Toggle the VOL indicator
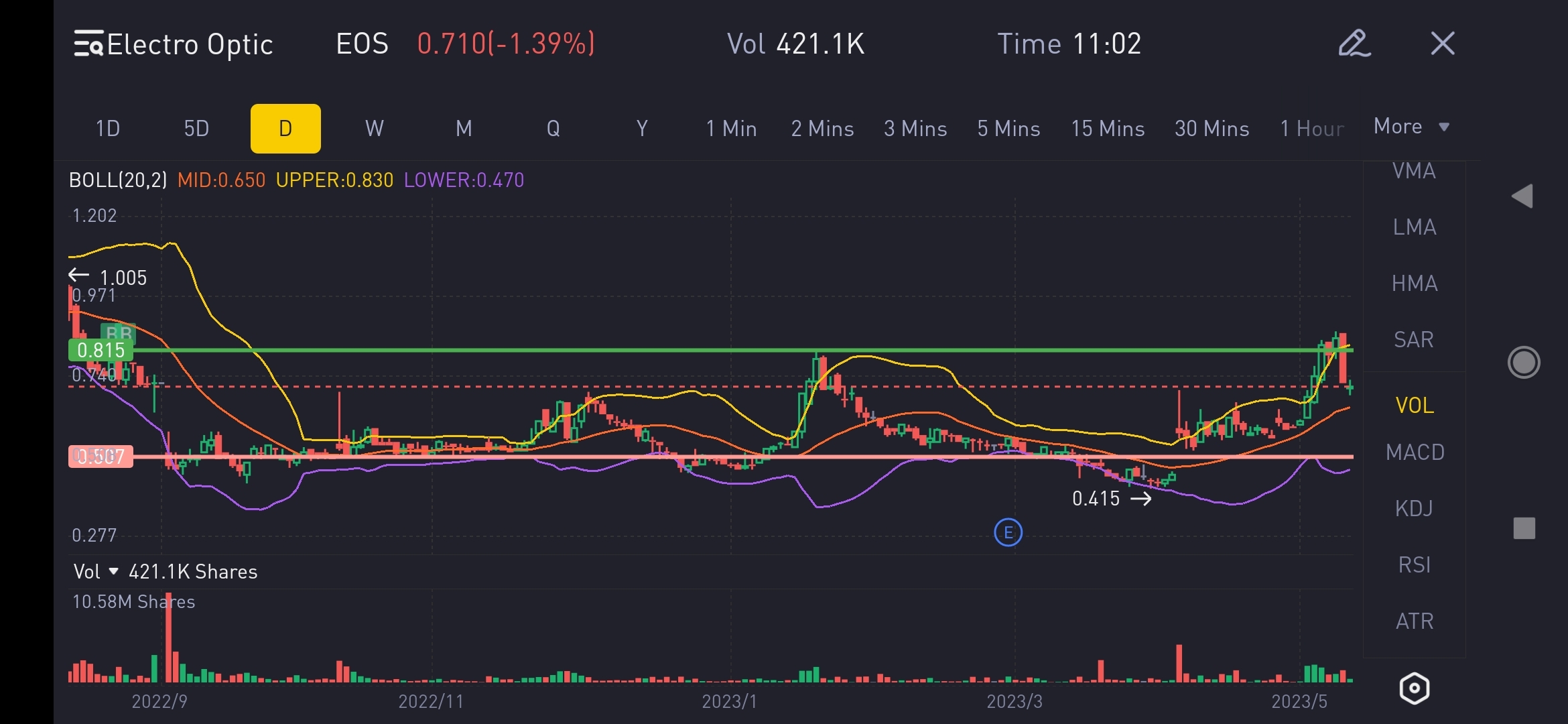This screenshot has width=1568, height=724. pyautogui.click(x=1414, y=405)
